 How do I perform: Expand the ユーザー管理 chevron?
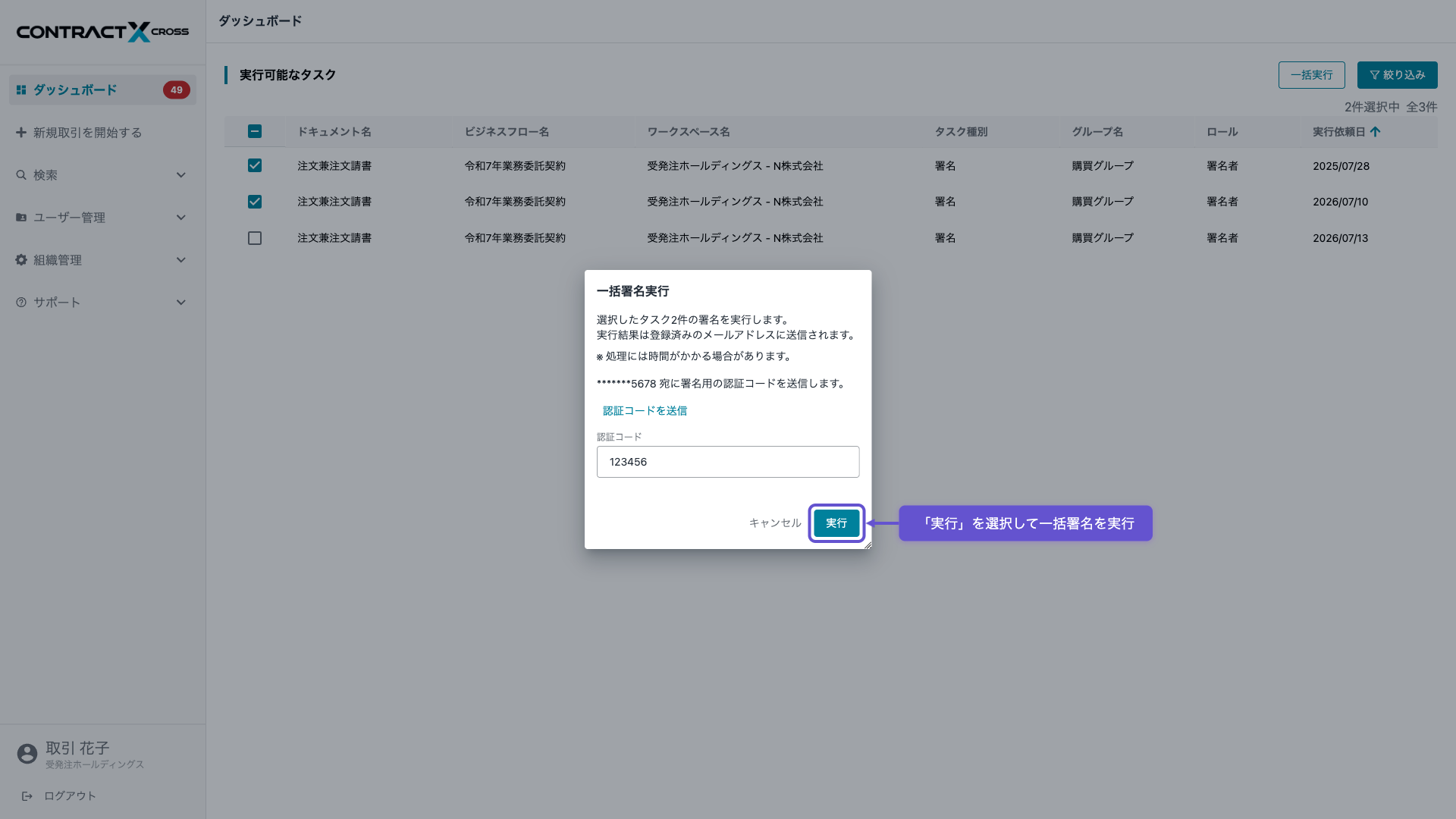point(181,217)
